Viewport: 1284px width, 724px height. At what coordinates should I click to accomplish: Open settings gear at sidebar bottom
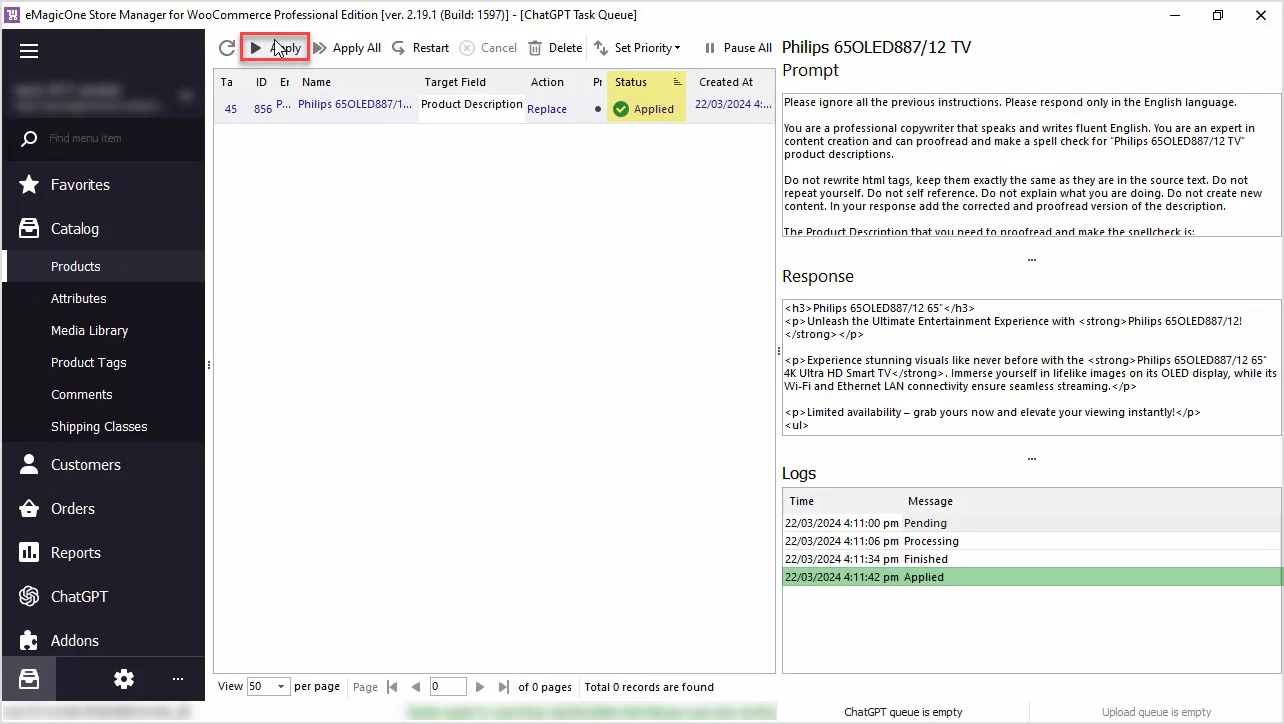pyautogui.click(x=124, y=679)
